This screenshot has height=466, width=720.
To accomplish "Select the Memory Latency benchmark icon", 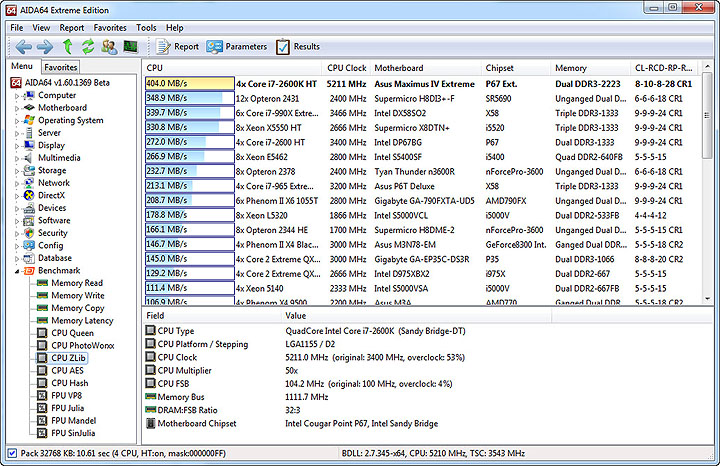I will 42,320.
